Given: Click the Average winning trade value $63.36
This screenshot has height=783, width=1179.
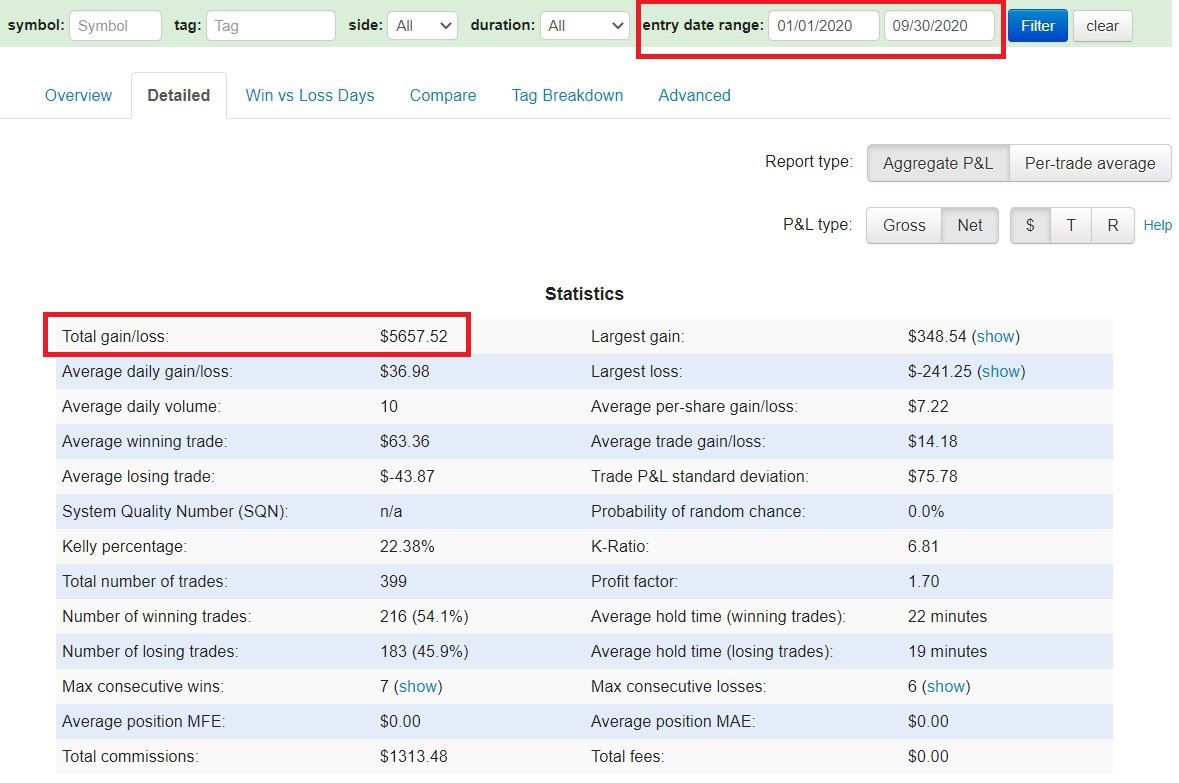Looking at the screenshot, I should 405,442.
